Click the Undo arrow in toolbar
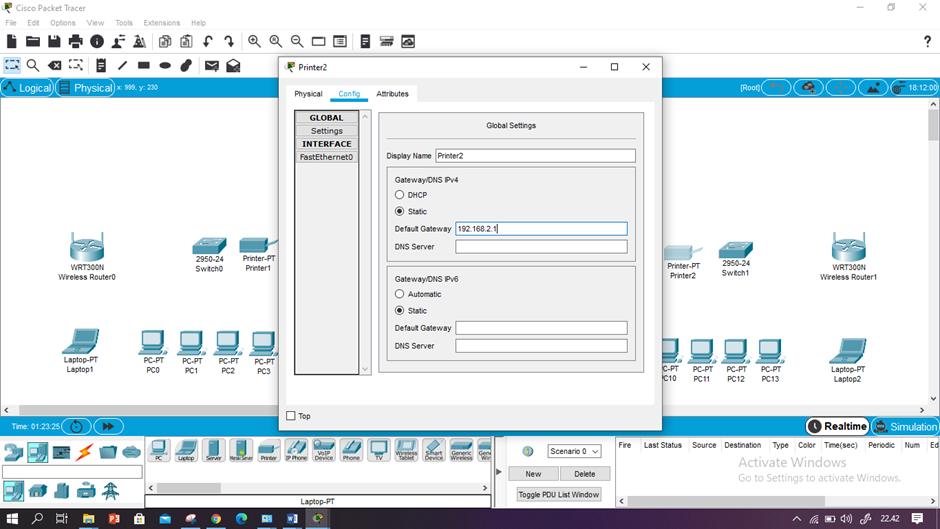 pos(207,41)
